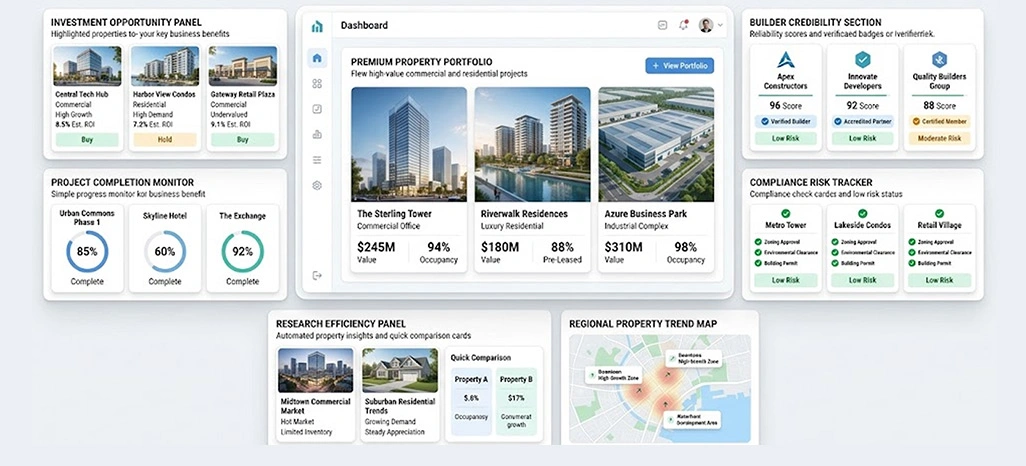
Task: Click green check icon above Lakeside Condos
Action: pos(862,213)
